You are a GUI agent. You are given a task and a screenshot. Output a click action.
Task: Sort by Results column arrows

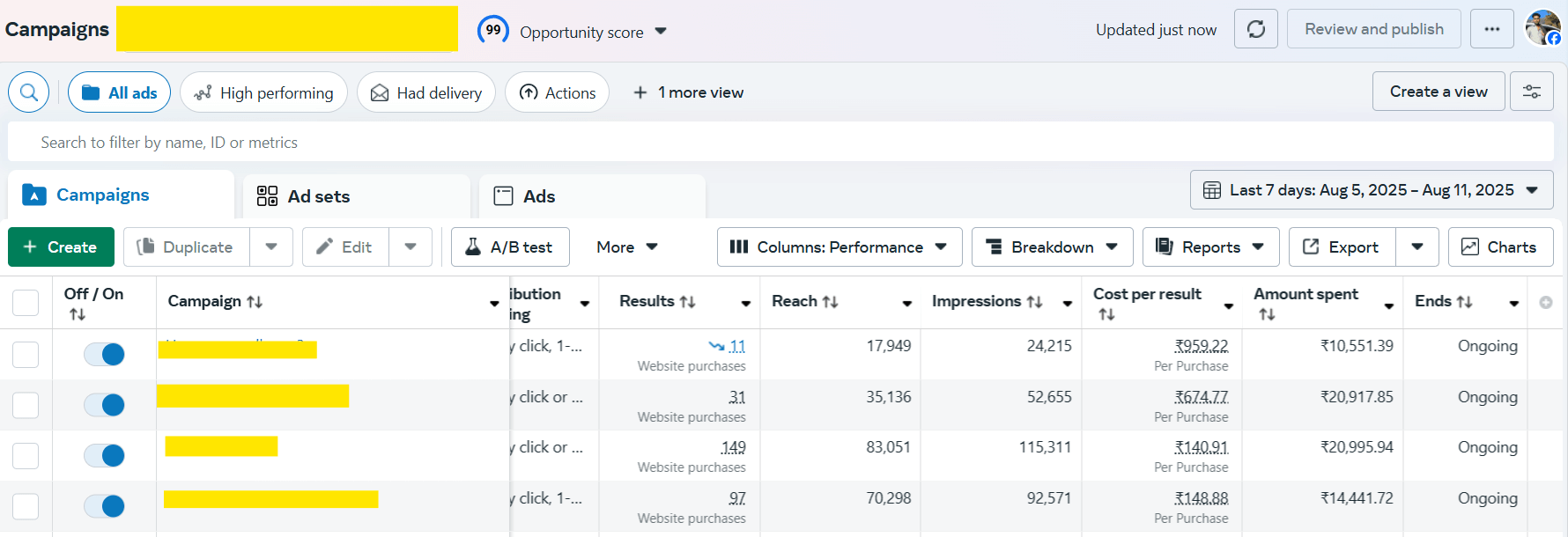tap(688, 302)
